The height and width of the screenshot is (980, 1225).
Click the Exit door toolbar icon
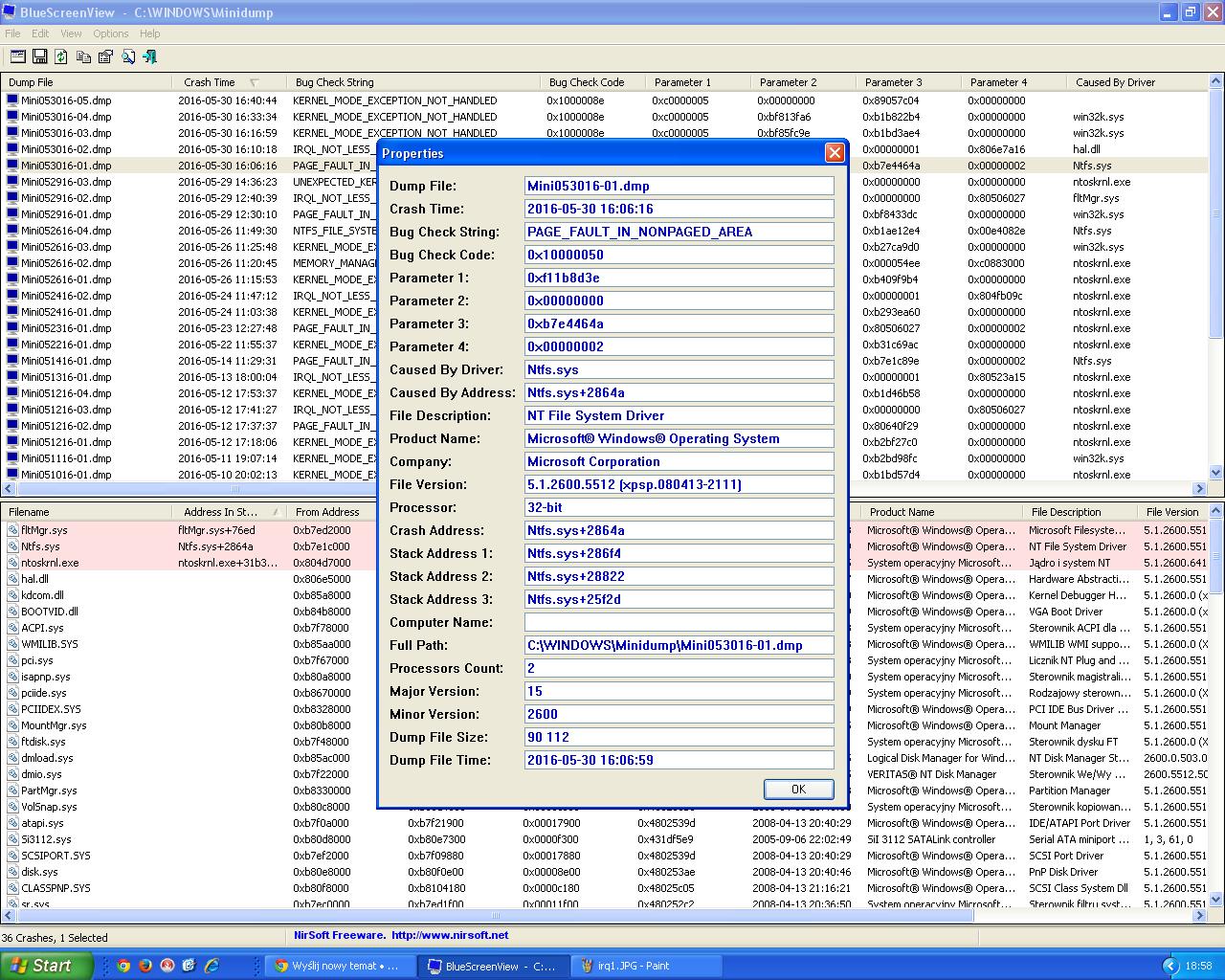(x=150, y=57)
